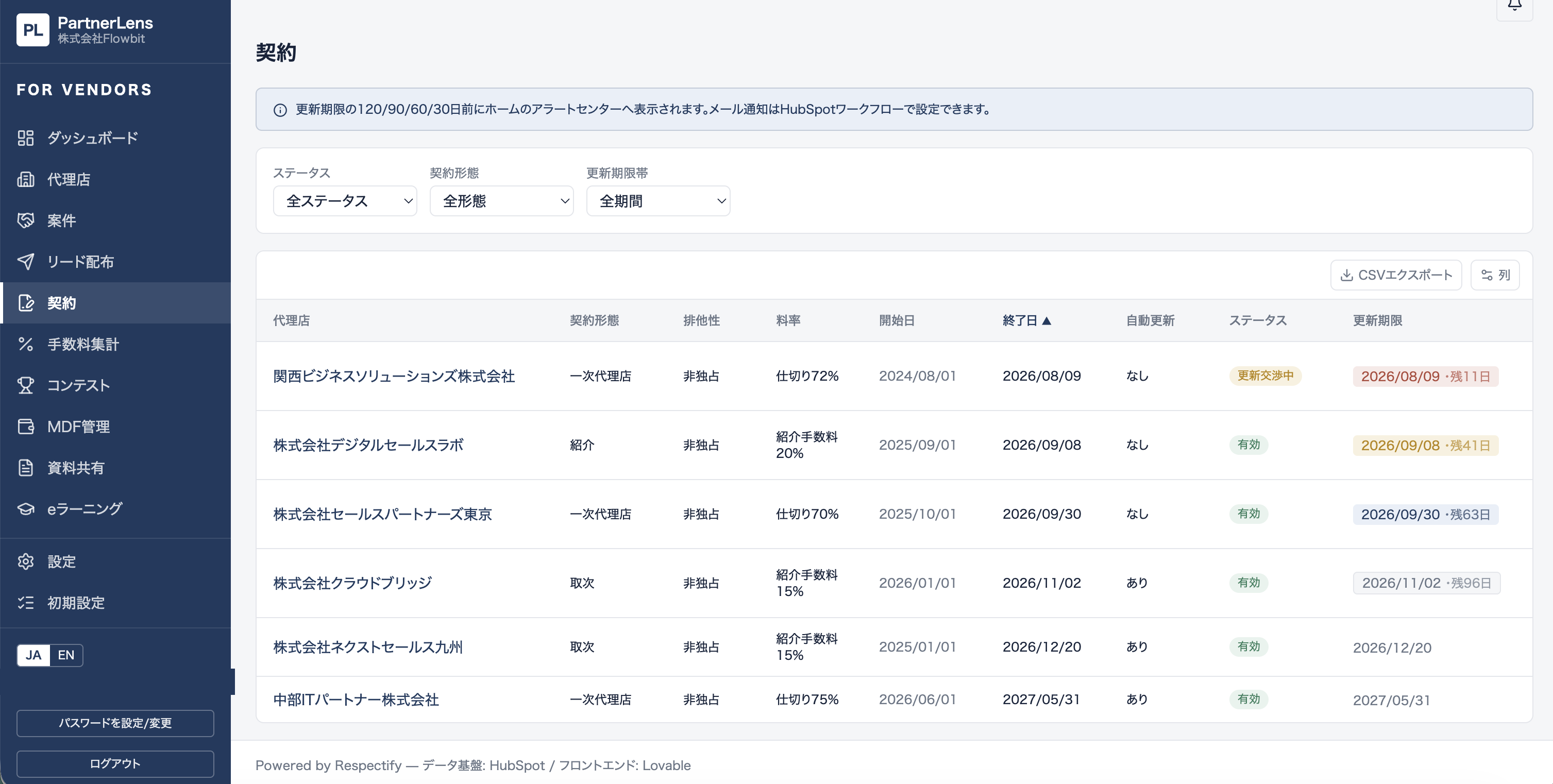The image size is (1553, 784).
Task: Click the 2027/05/31 end date cell
Action: [1041, 700]
